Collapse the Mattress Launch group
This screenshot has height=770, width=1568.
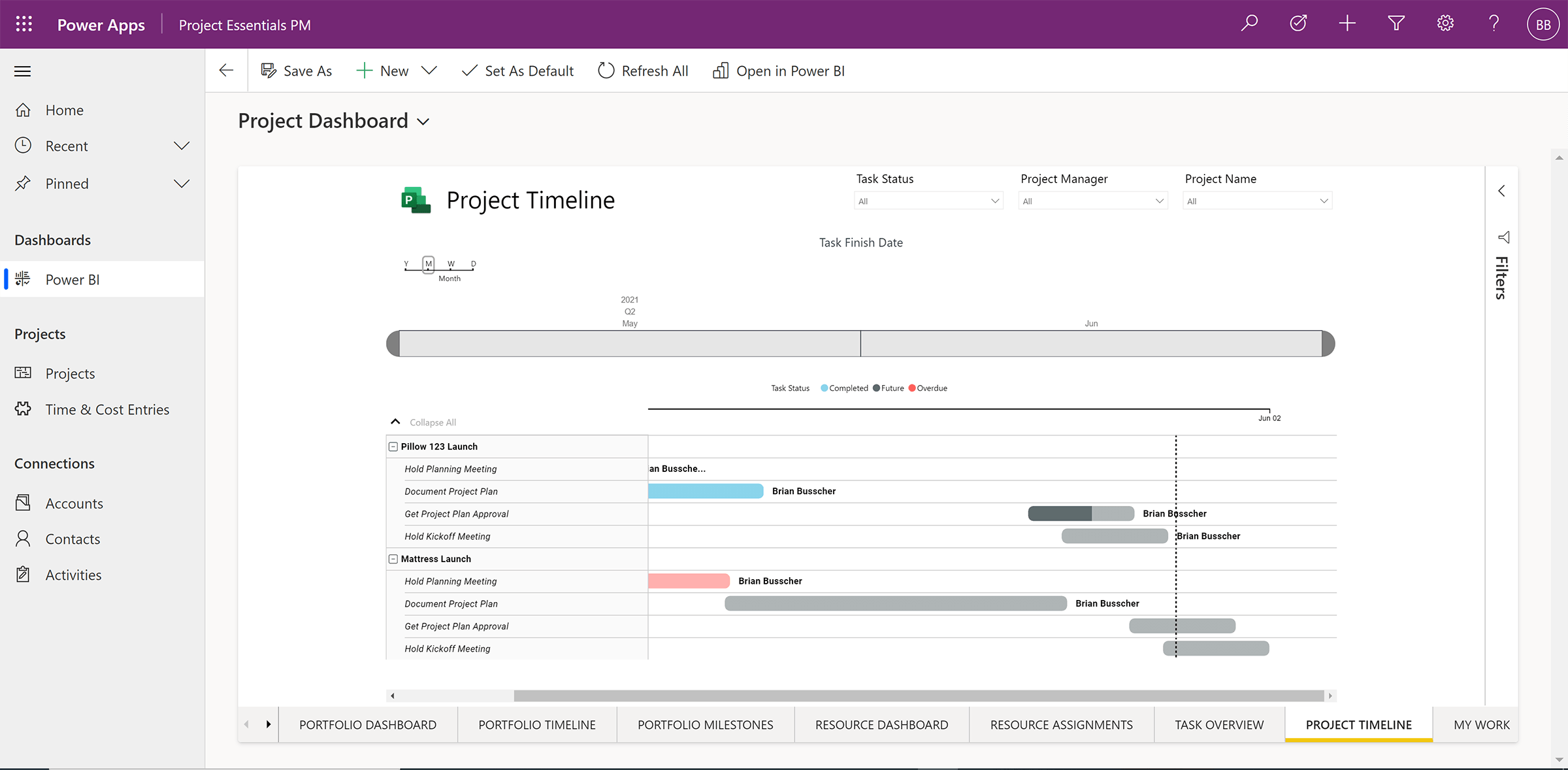pos(393,559)
